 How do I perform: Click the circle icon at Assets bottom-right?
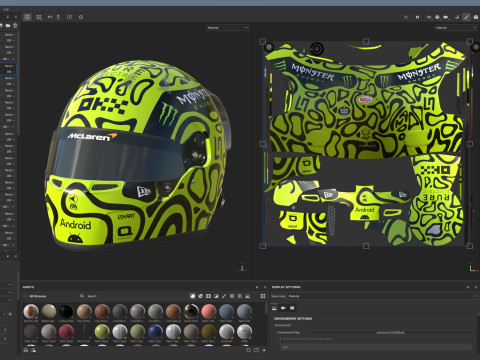[x=248, y=350]
